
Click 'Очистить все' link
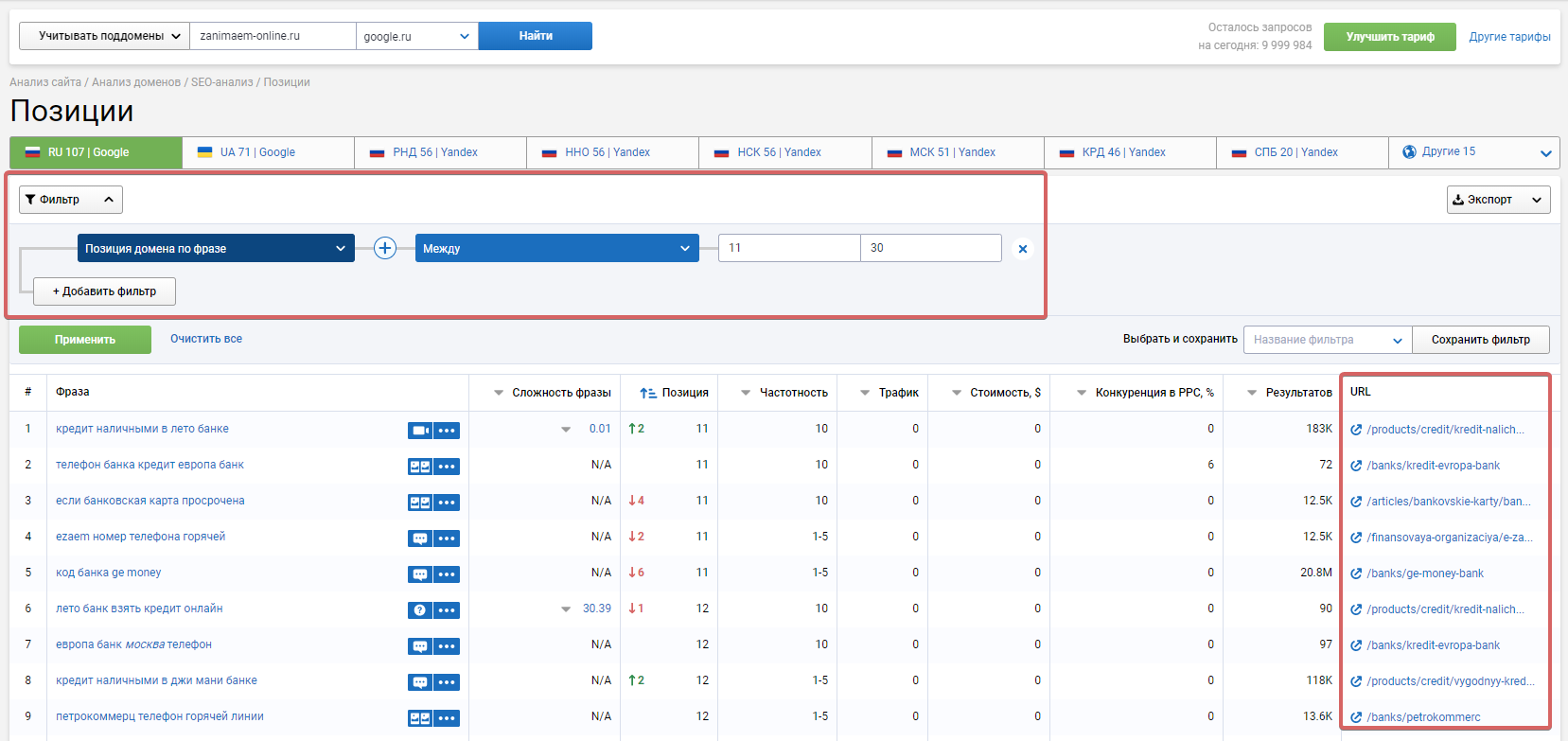click(x=206, y=339)
